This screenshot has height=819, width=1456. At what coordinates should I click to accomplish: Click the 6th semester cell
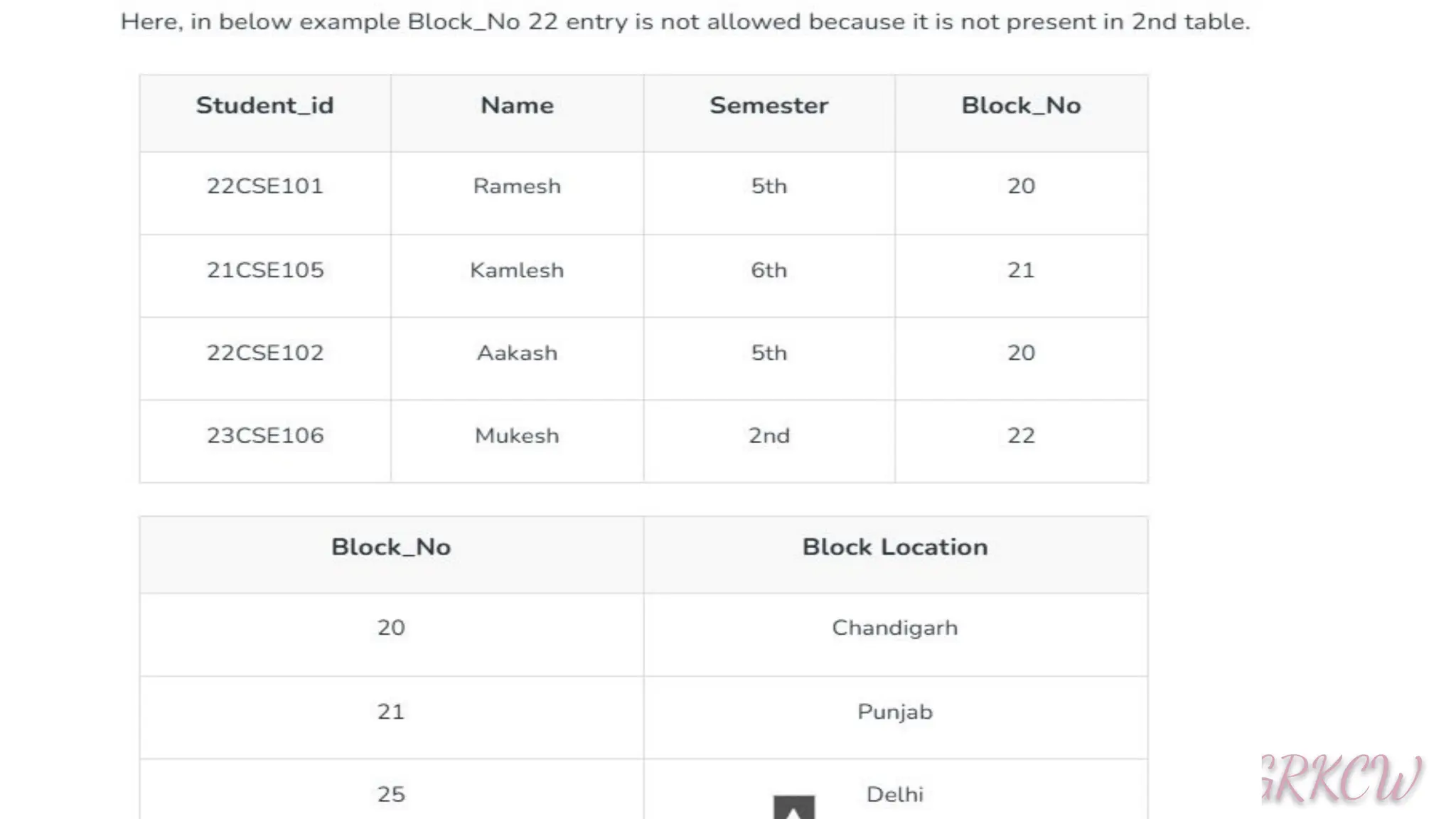(769, 270)
